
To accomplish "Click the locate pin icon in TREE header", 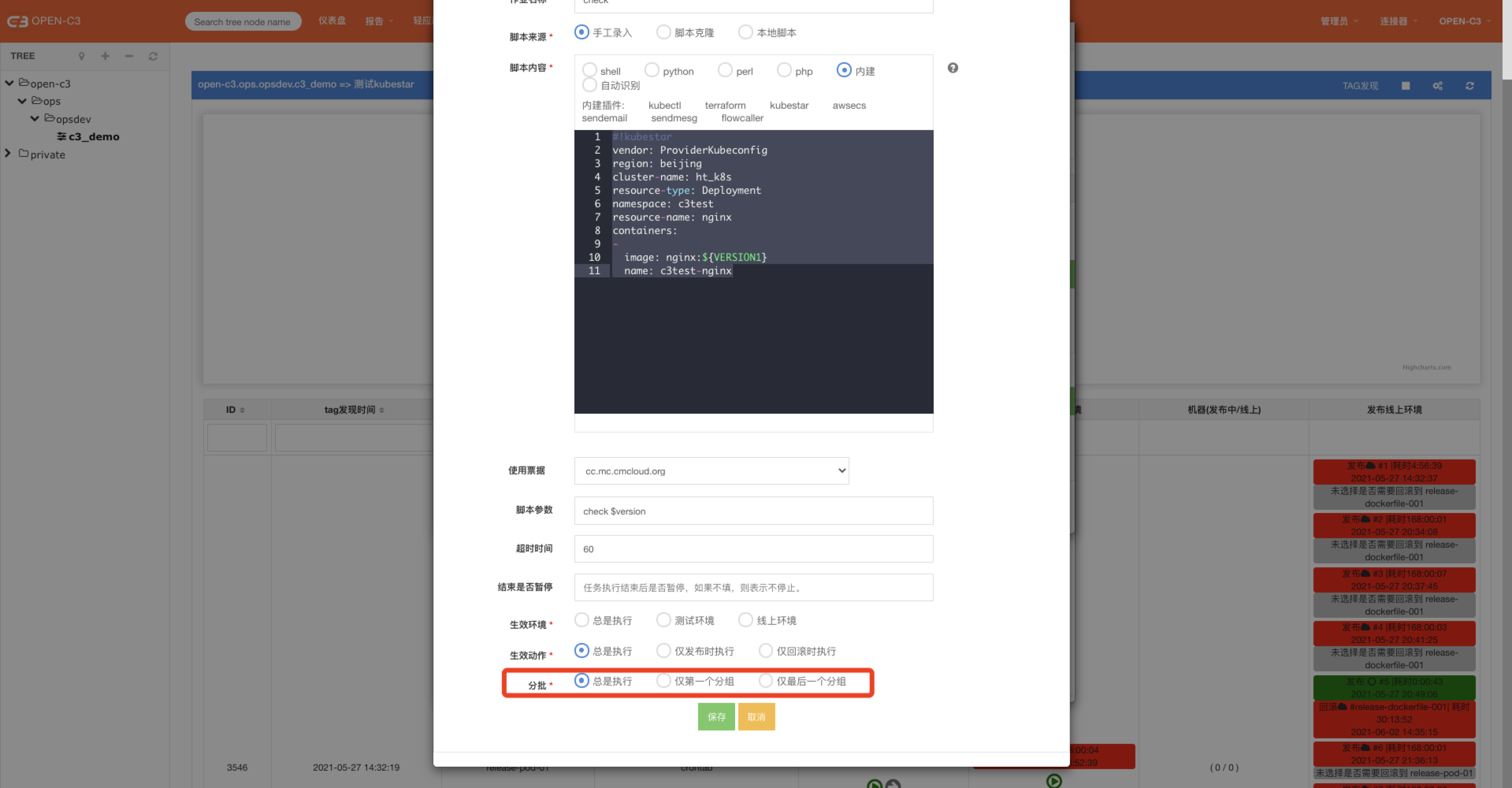I will coord(82,56).
